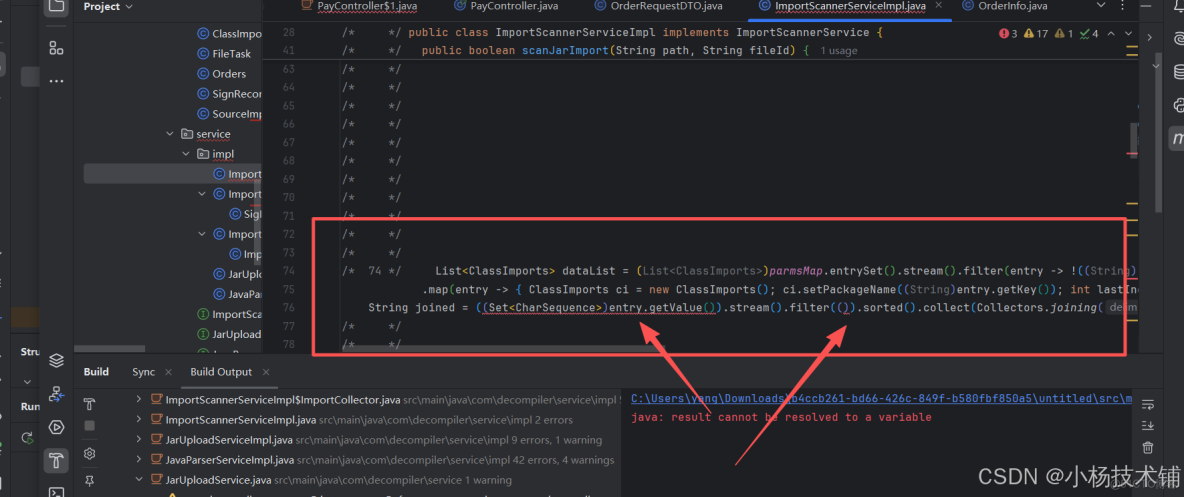The image size is (1184, 497).
Task: Select the Sync tab in Build panel
Action: (143, 372)
